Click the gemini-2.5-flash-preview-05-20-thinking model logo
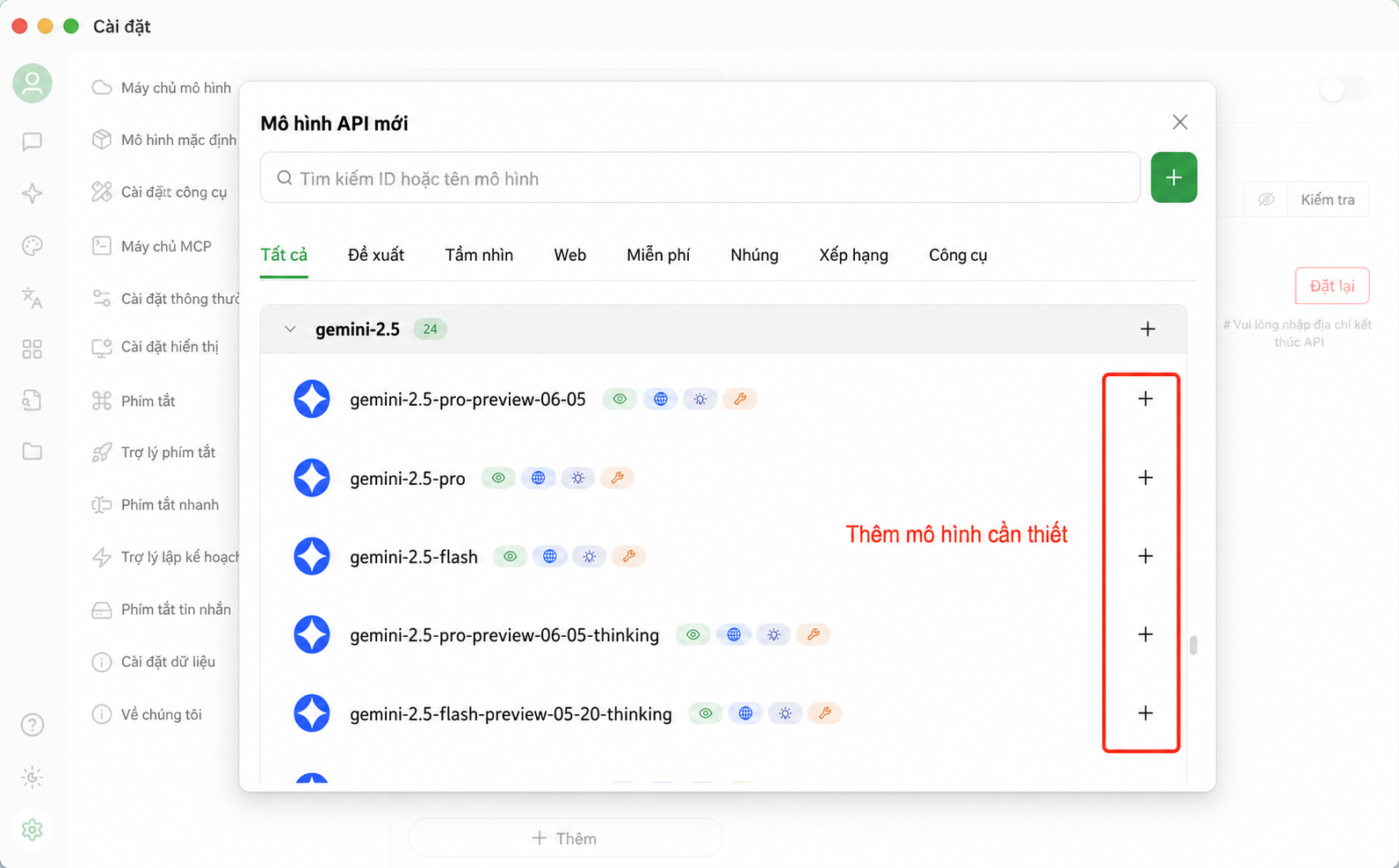This screenshot has width=1399, height=868. (x=312, y=713)
